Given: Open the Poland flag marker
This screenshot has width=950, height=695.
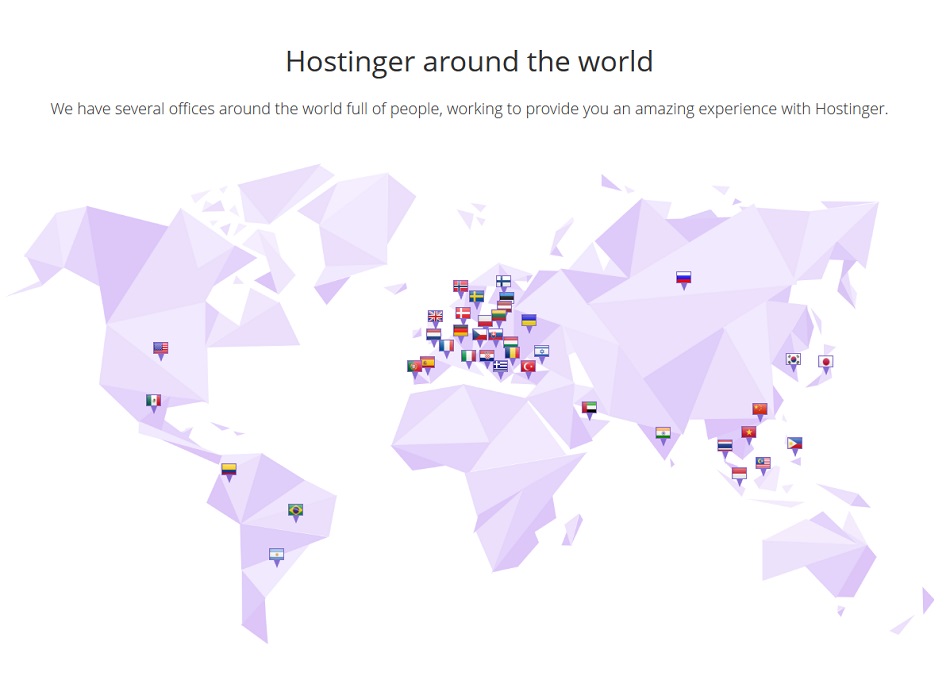Looking at the screenshot, I should coord(485,321).
